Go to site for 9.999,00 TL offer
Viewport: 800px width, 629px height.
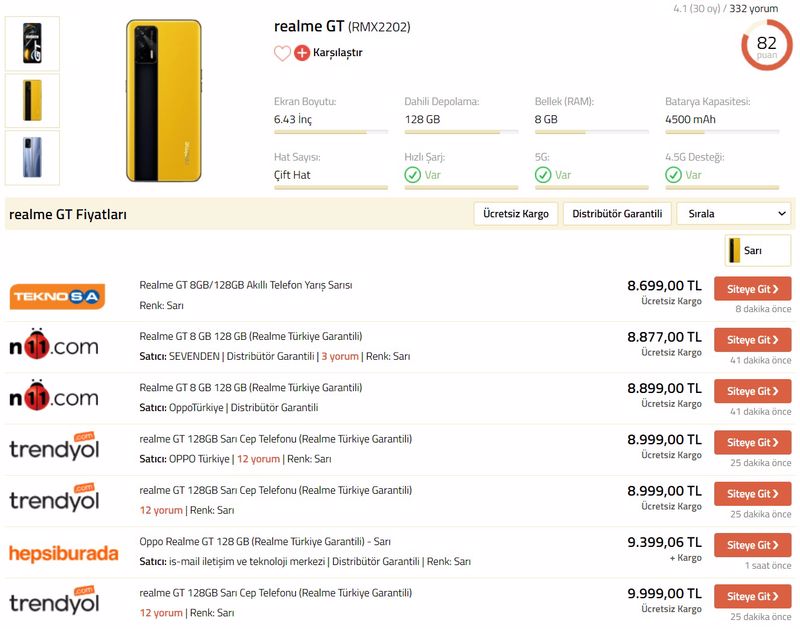tap(753, 596)
